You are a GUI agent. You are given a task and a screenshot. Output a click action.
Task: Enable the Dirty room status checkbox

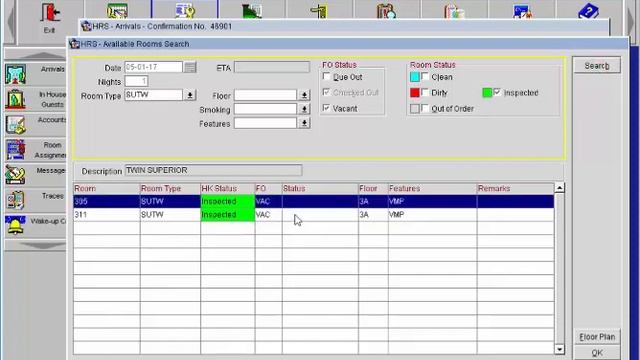point(425,92)
